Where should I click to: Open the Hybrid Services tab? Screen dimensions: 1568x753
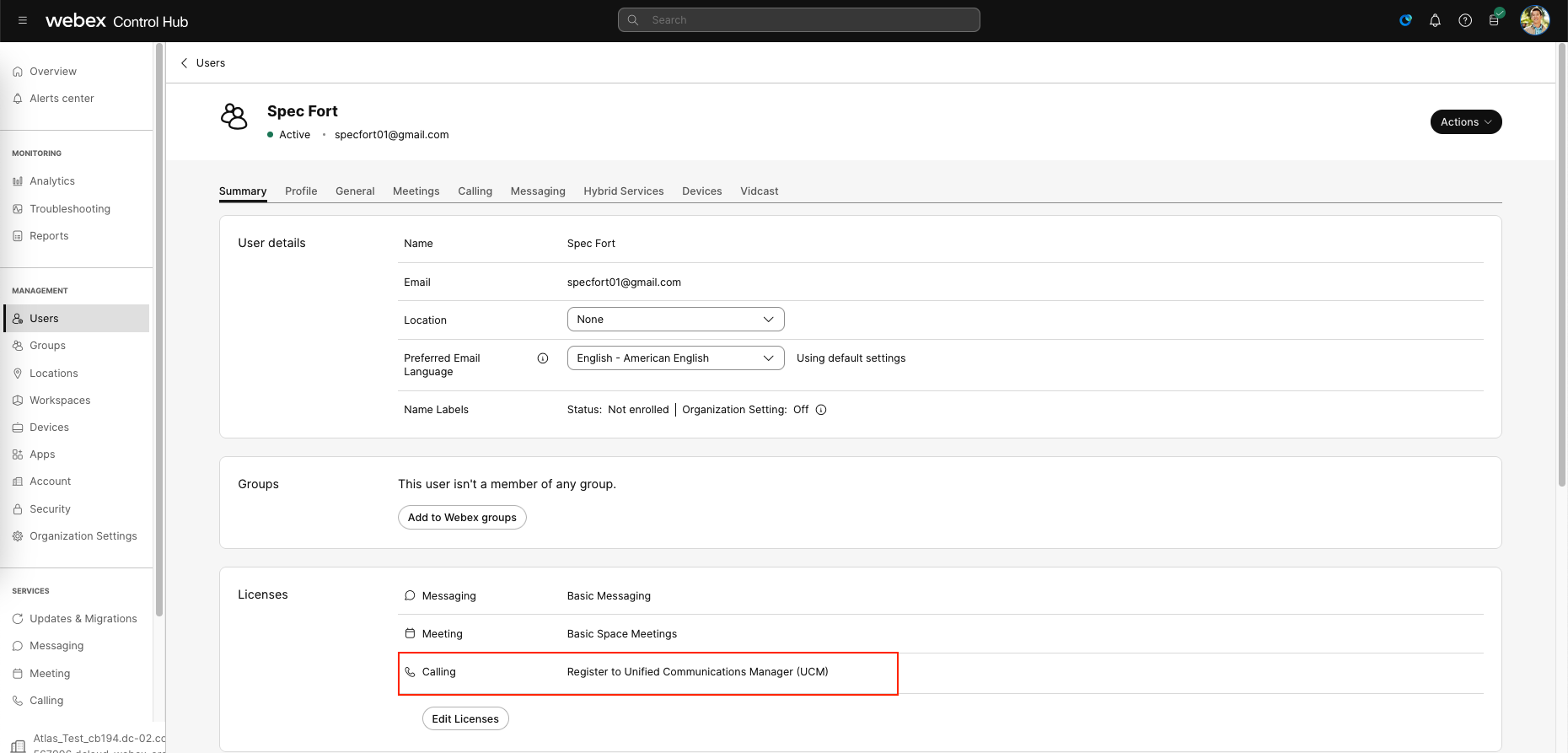click(623, 191)
